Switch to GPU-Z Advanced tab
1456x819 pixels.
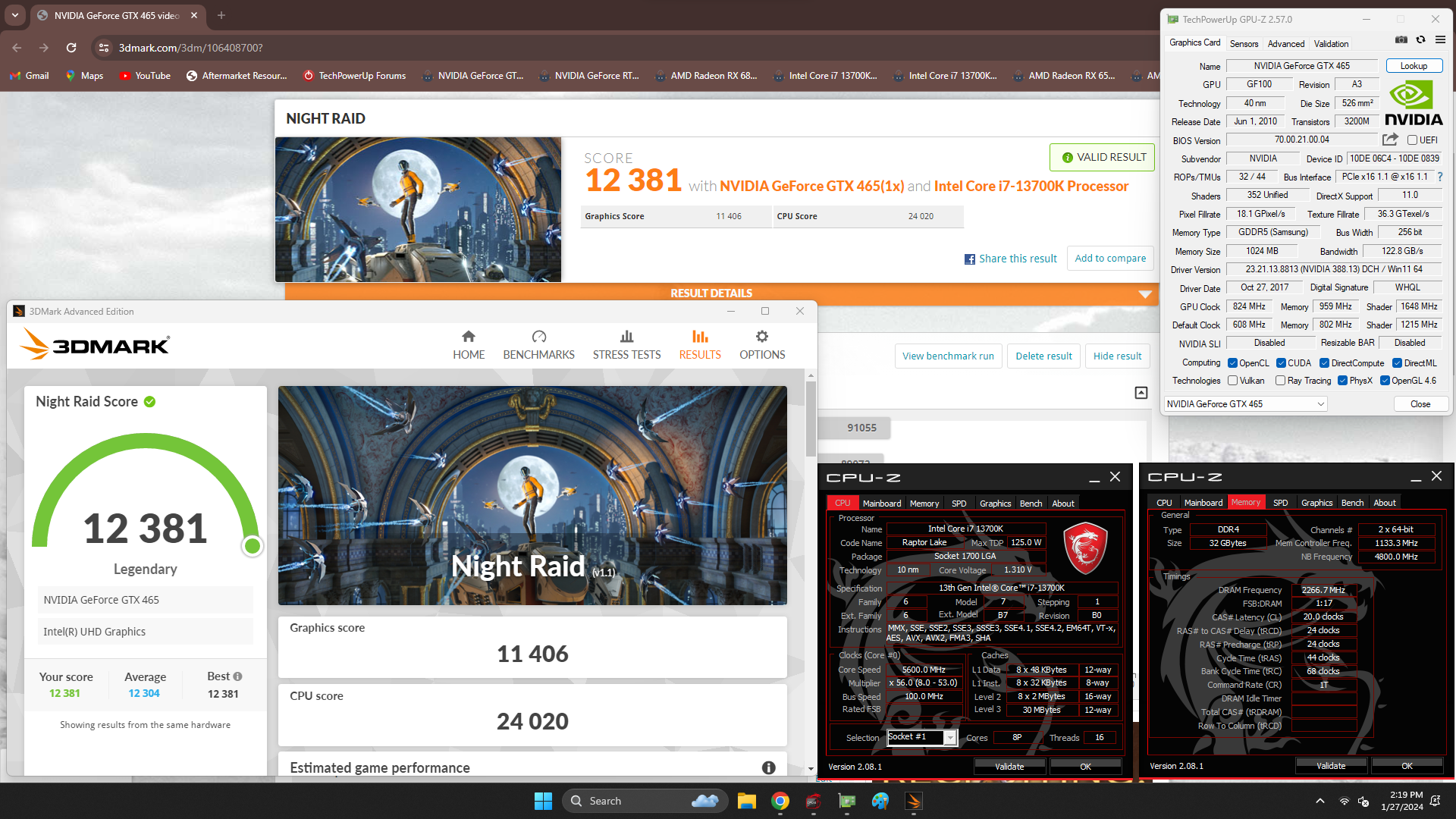pyautogui.click(x=1286, y=44)
